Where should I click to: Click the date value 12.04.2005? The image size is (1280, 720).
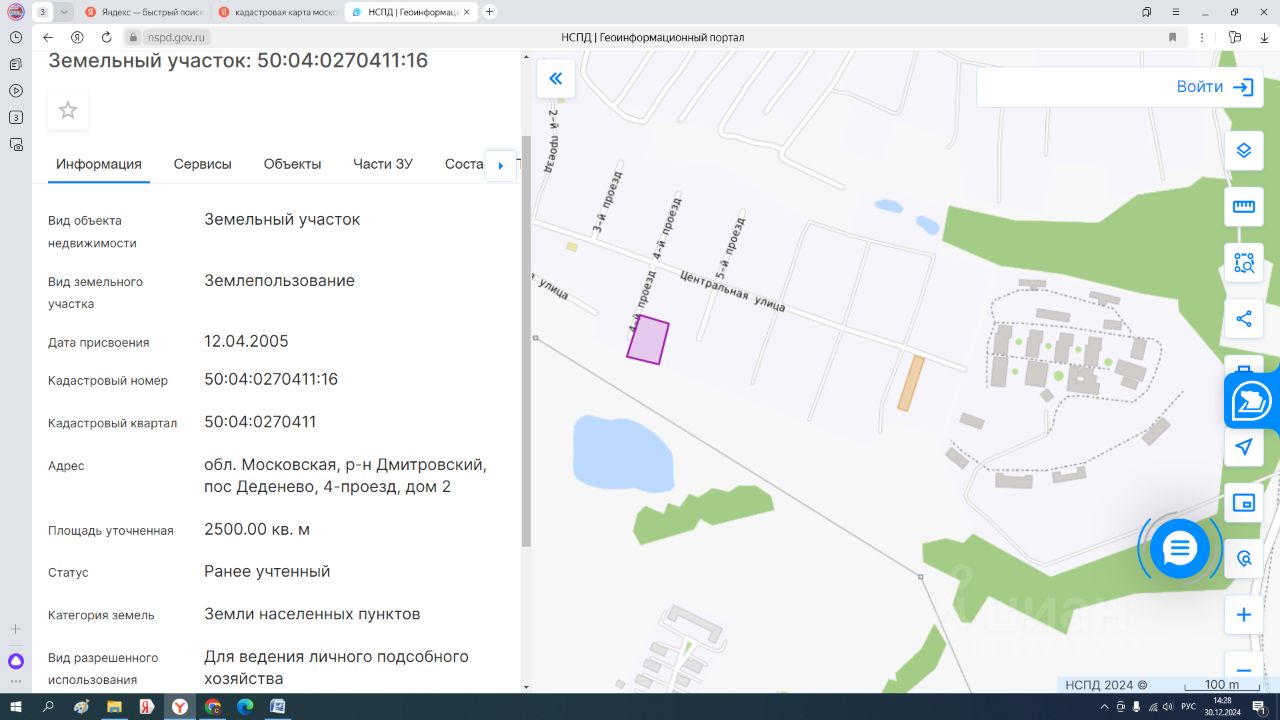[x=246, y=341]
